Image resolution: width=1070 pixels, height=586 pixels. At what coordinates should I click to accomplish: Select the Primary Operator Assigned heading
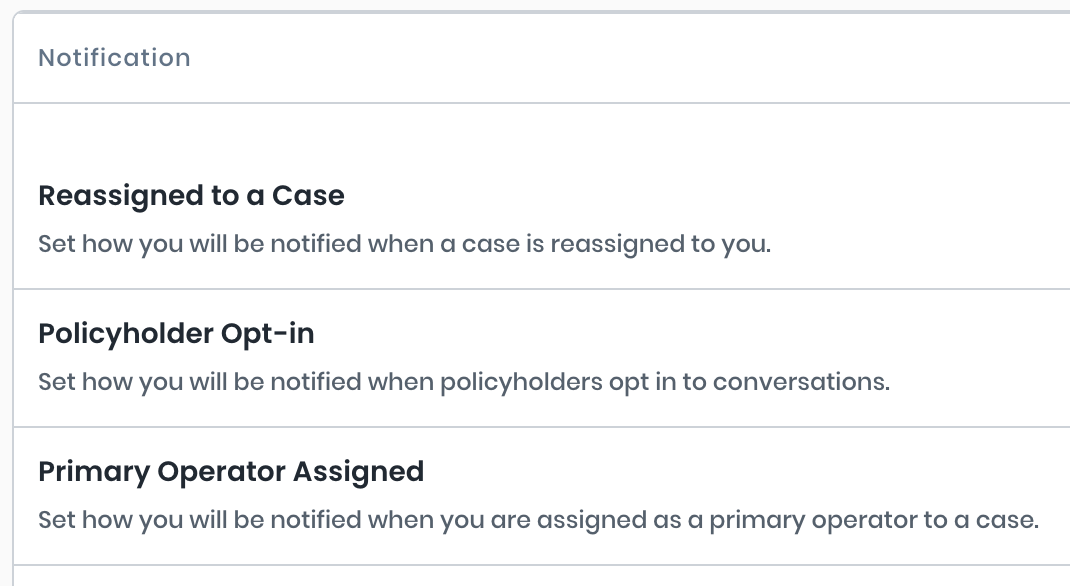coord(231,471)
